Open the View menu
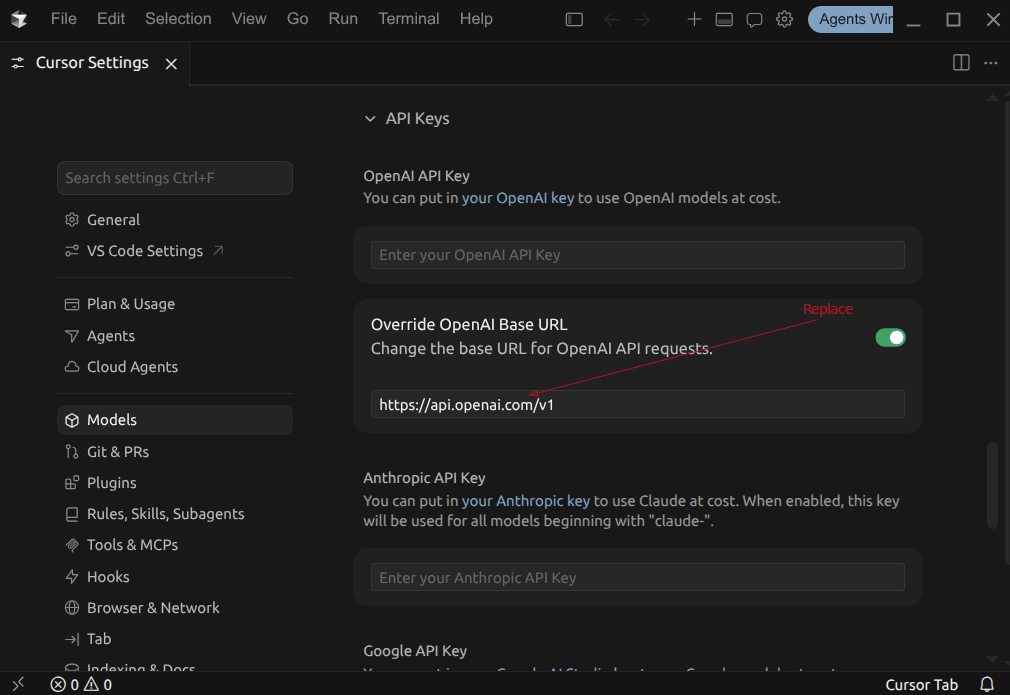Screen dimensions: 1010x695 (x=249, y=19)
